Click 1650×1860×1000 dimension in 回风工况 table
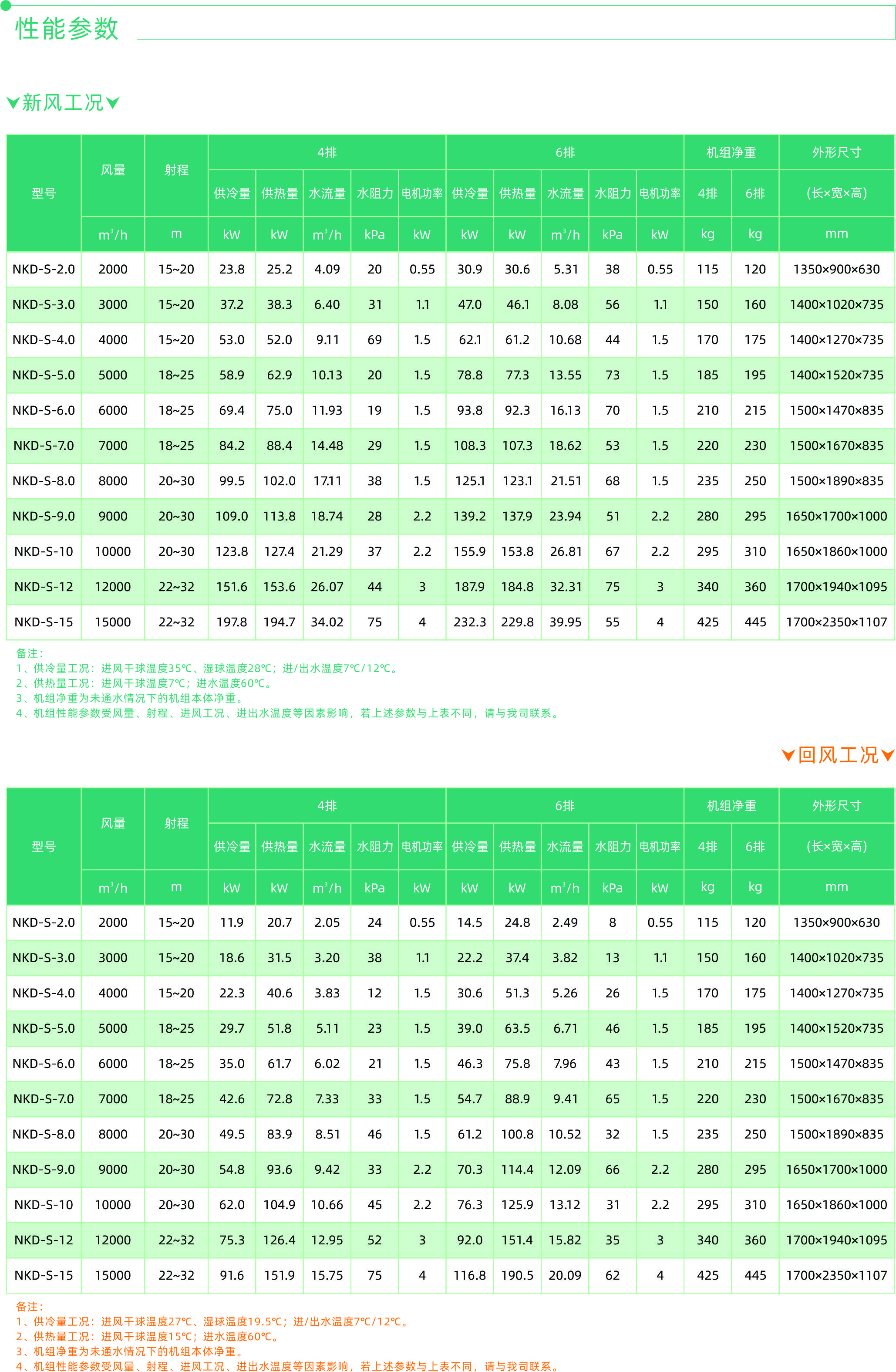The width and height of the screenshot is (896, 1372). tap(836, 1205)
